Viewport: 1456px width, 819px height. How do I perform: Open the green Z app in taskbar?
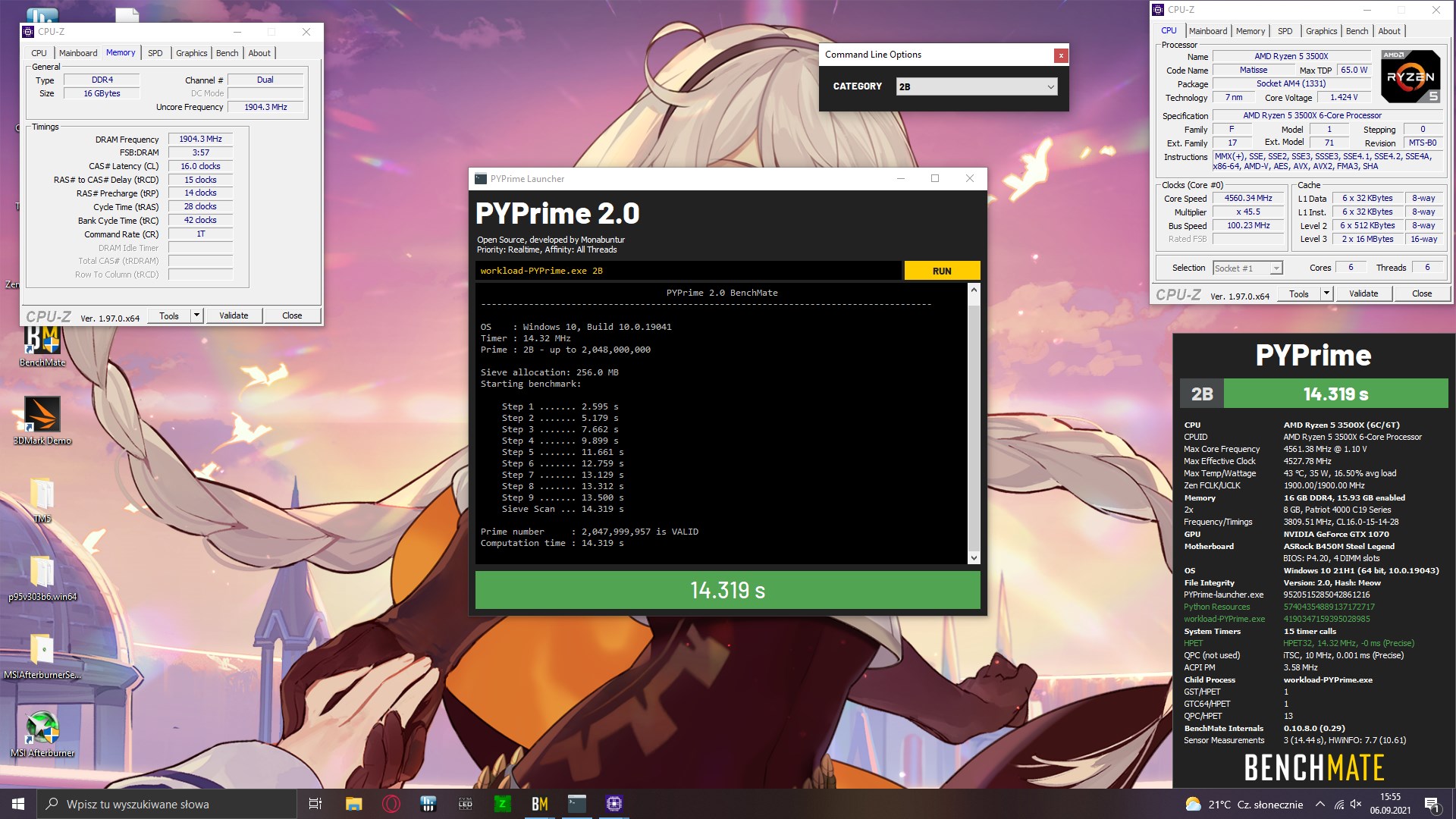tap(502, 804)
